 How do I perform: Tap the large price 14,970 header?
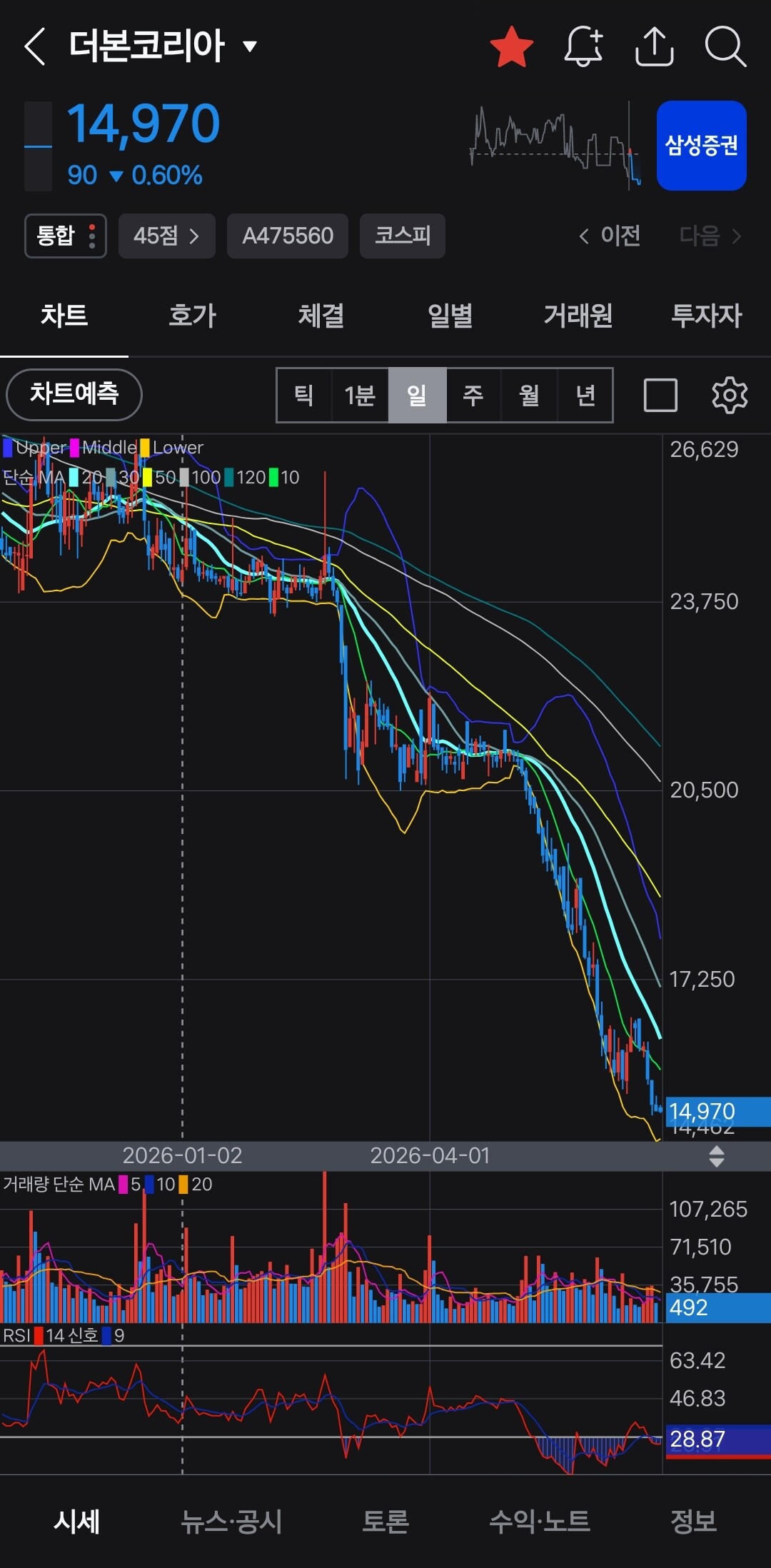click(x=143, y=124)
